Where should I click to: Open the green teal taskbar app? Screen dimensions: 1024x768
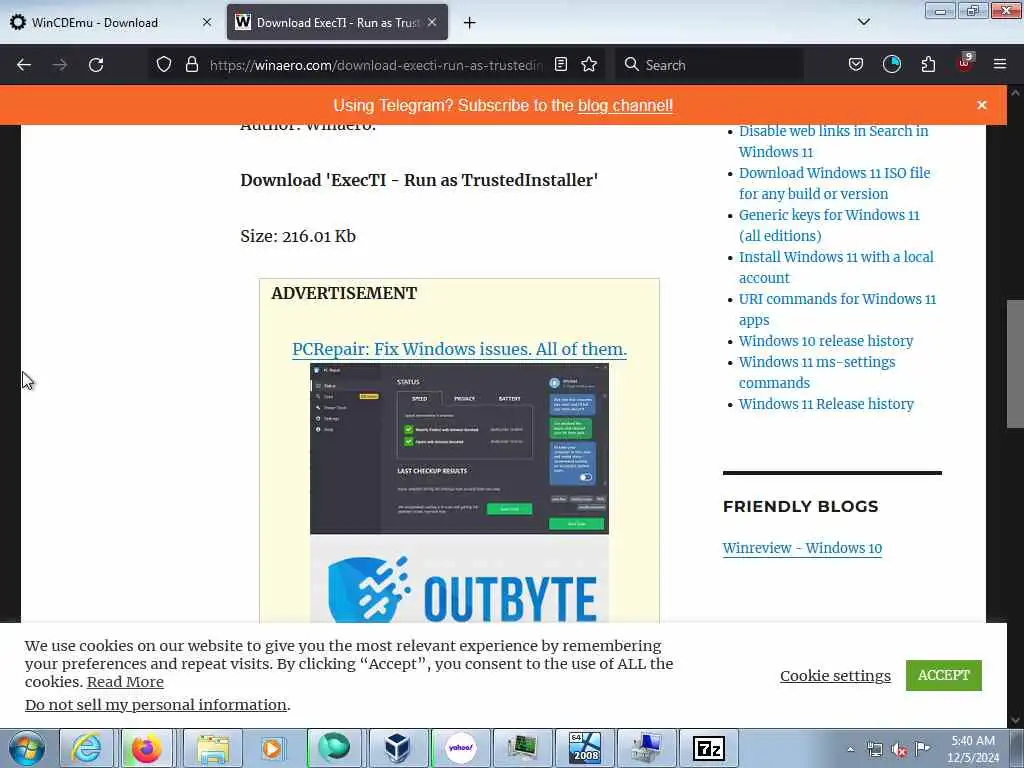(x=334, y=748)
